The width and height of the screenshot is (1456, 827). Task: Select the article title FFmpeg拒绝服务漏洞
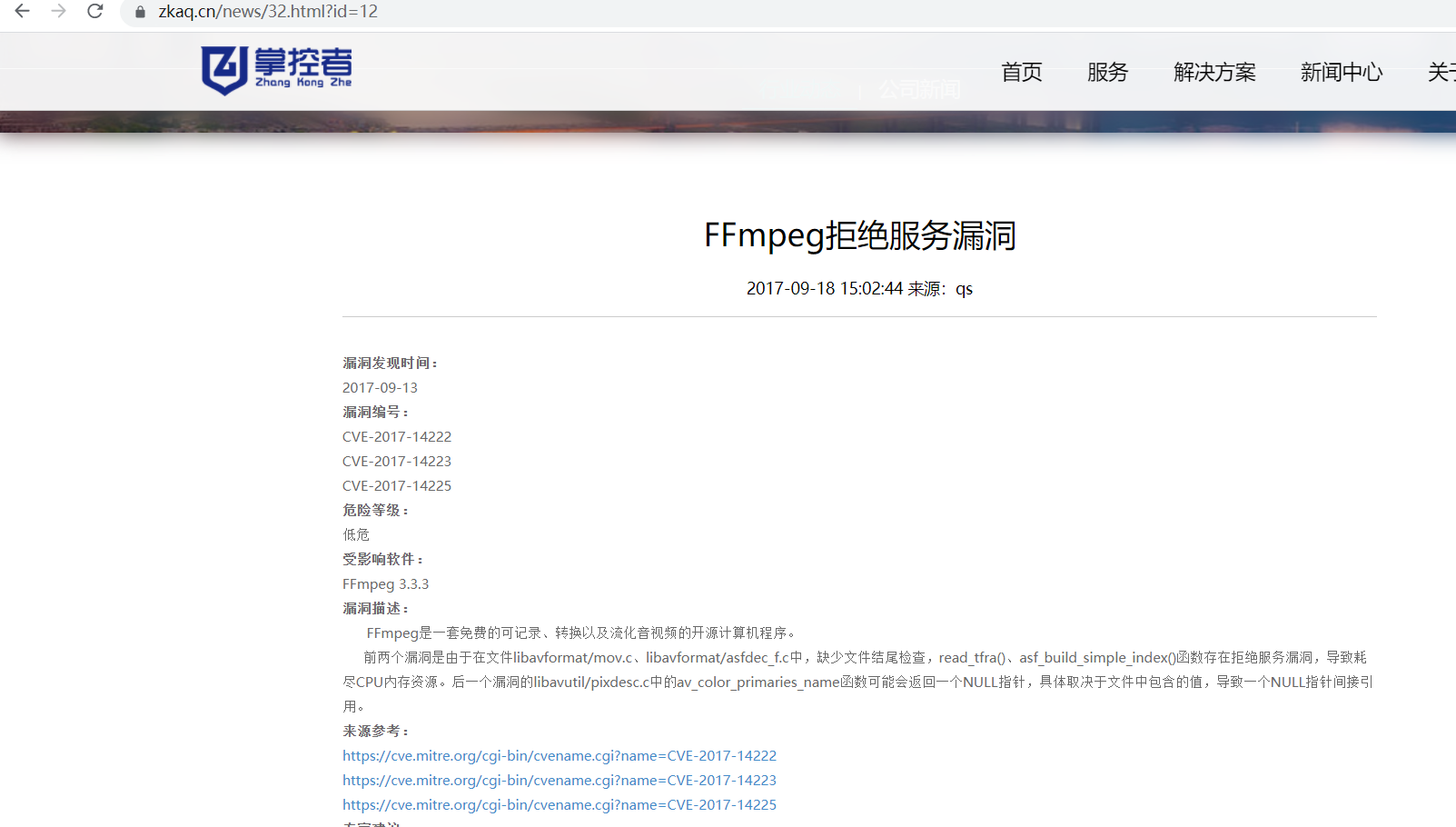859,235
